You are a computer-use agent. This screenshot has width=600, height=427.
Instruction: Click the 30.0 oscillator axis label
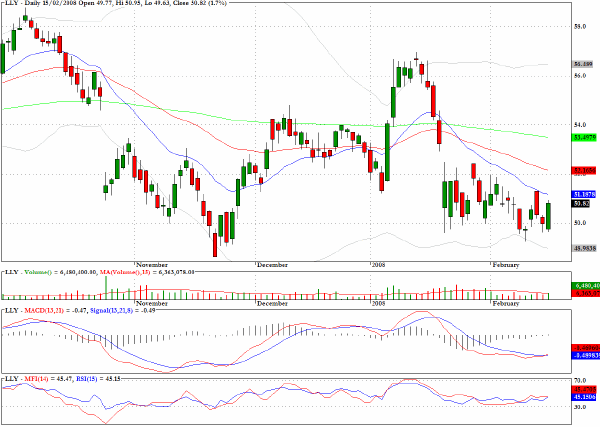[580, 407]
